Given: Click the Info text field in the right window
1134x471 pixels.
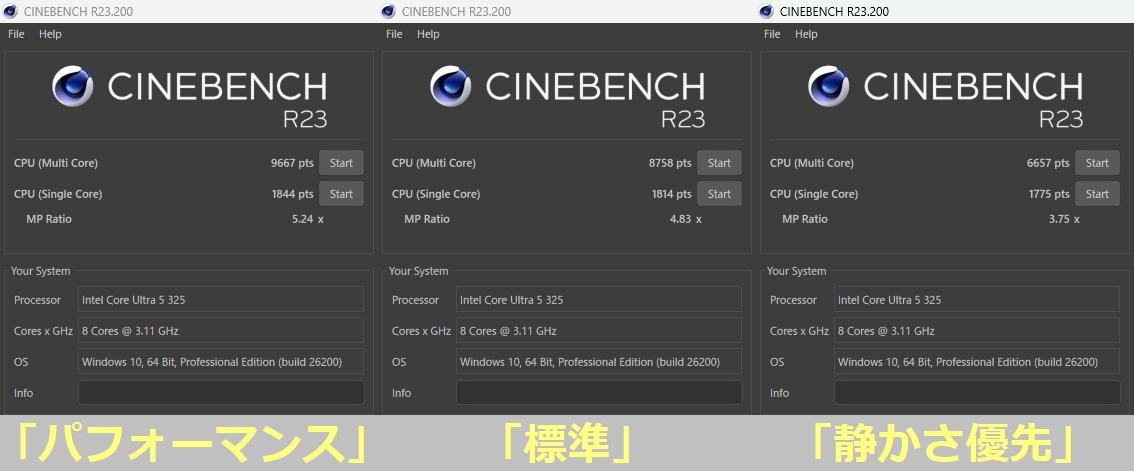Looking at the screenshot, I should 976,393.
